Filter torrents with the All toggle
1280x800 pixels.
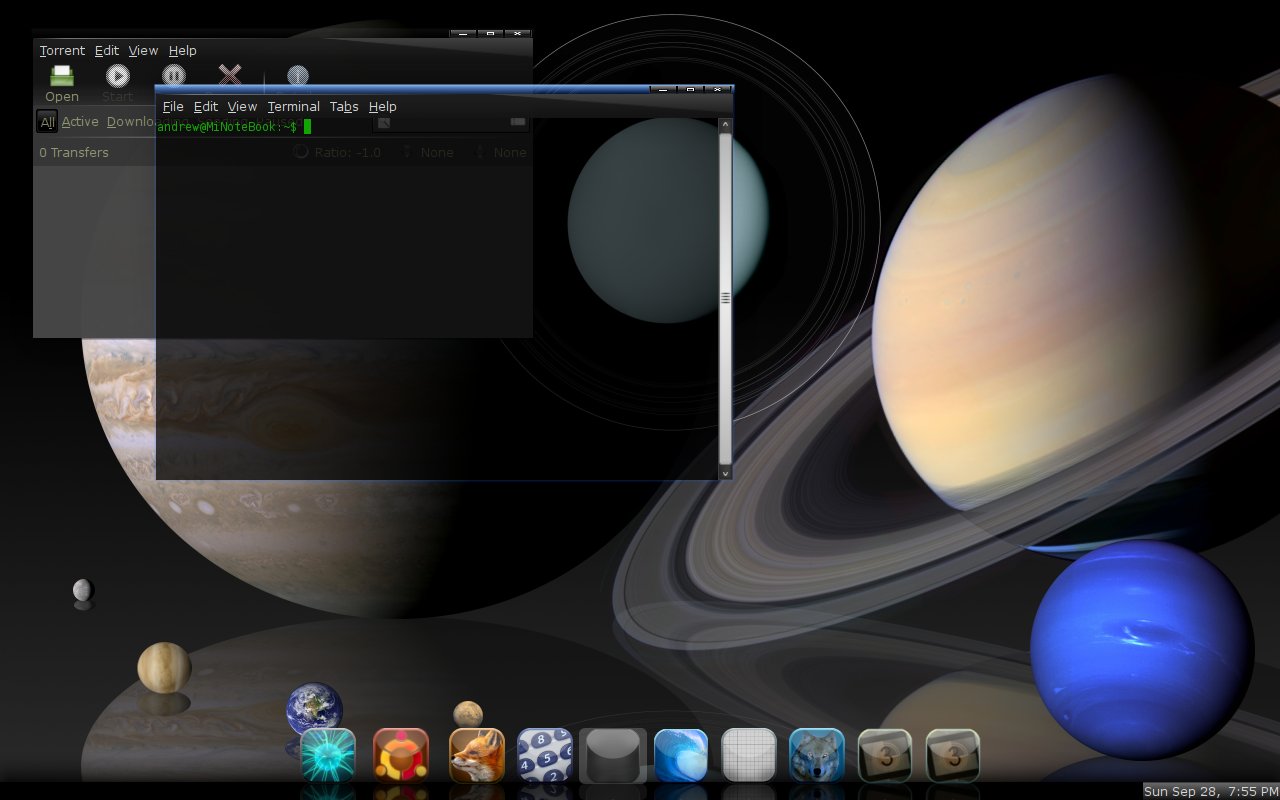tap(47, 122)
